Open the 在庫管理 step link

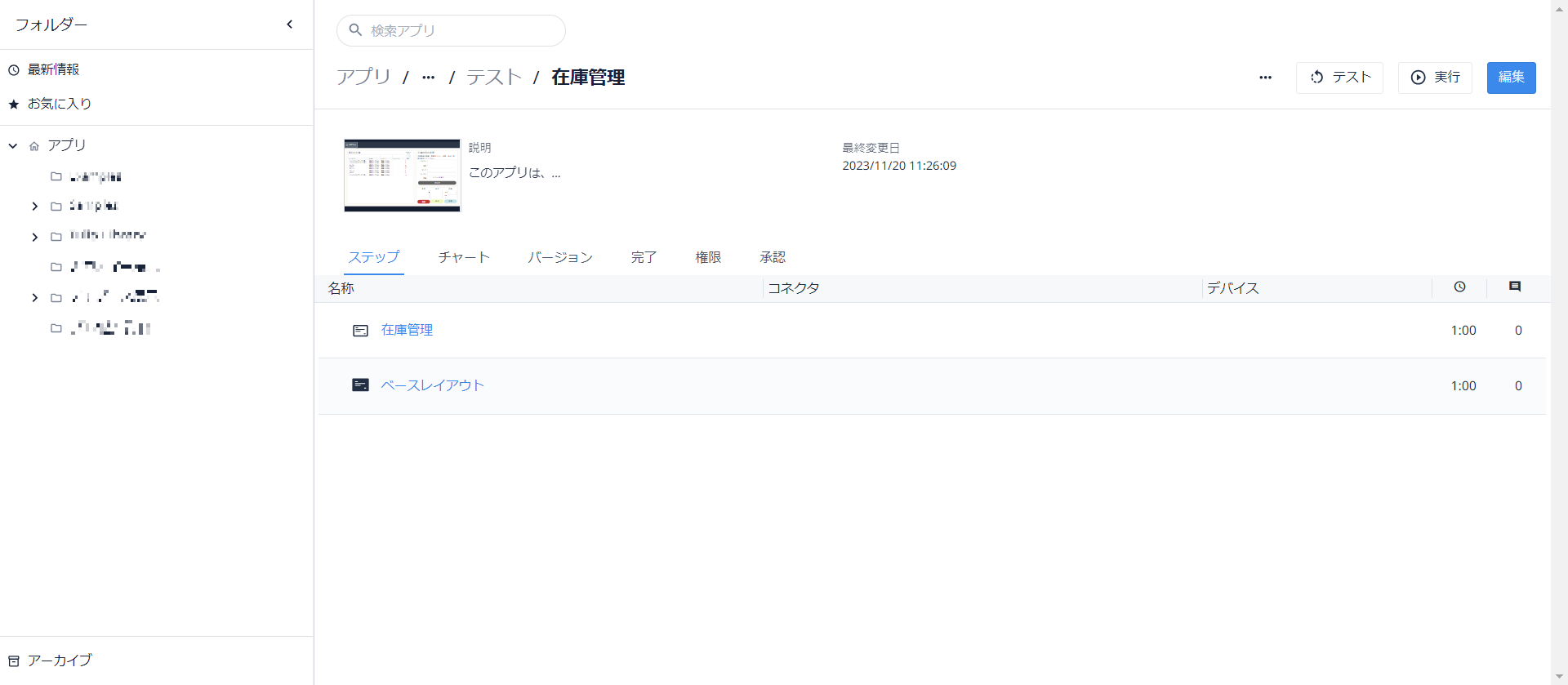point(407,330)
